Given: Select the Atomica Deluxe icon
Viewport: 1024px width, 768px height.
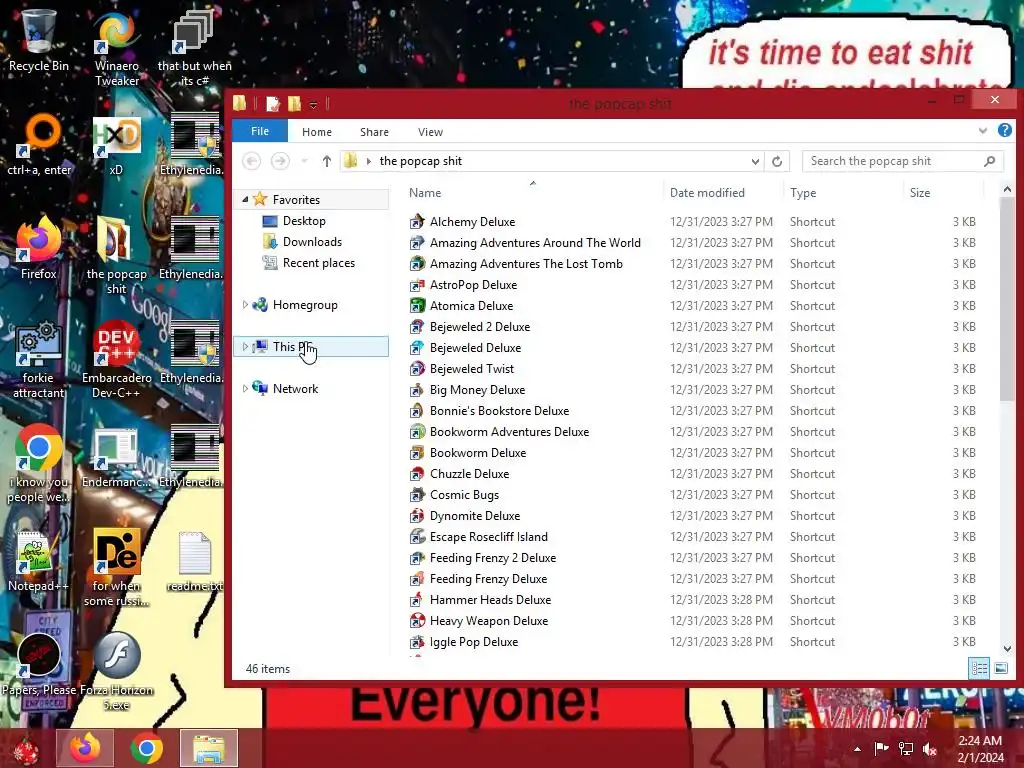Looking at the screenshot, I should (x=417, y=306).
